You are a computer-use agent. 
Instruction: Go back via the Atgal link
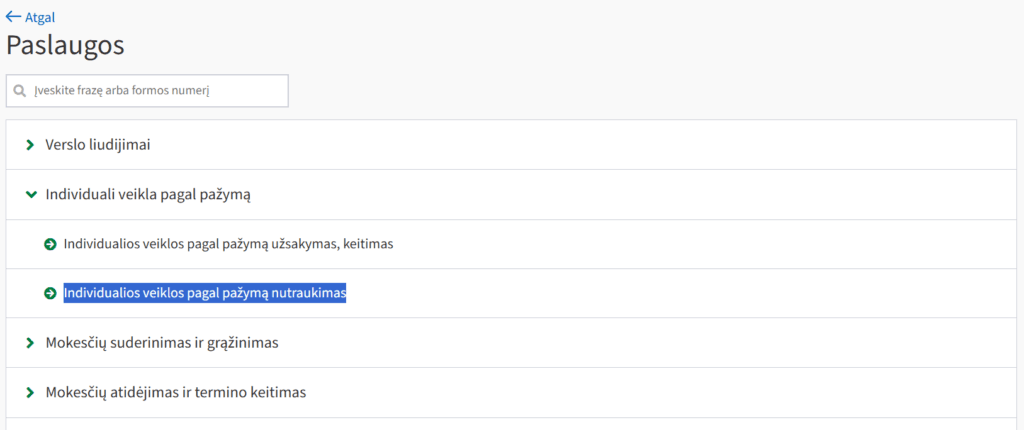[x=40, y=18]
